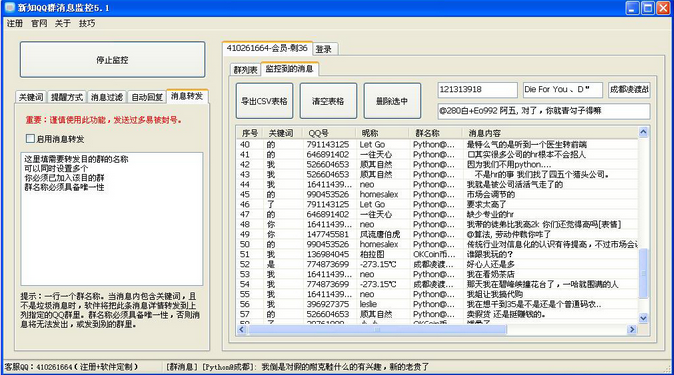The image size is (674, 375).
Task: Select row 55 message 我姐让我搞代购
Action: (438, 294)
